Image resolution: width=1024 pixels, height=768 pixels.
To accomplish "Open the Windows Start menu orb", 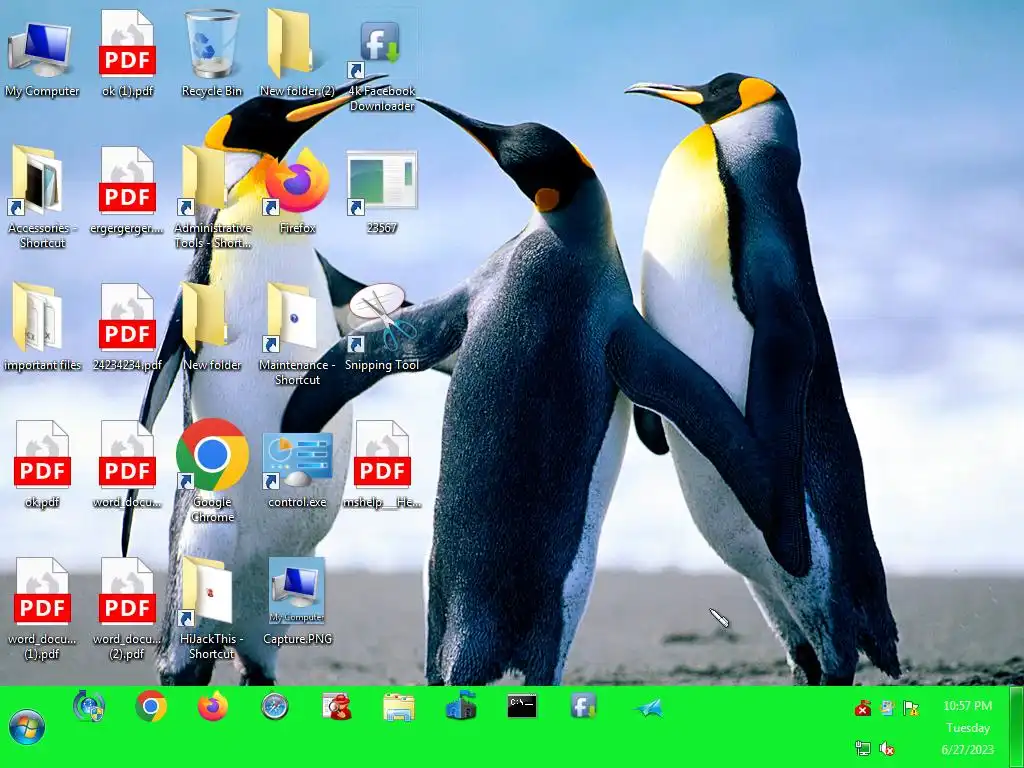I will pos(27,728).
